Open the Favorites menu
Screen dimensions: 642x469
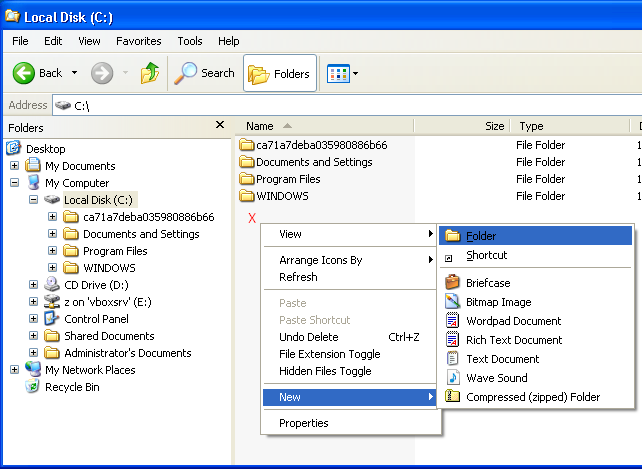139,41
